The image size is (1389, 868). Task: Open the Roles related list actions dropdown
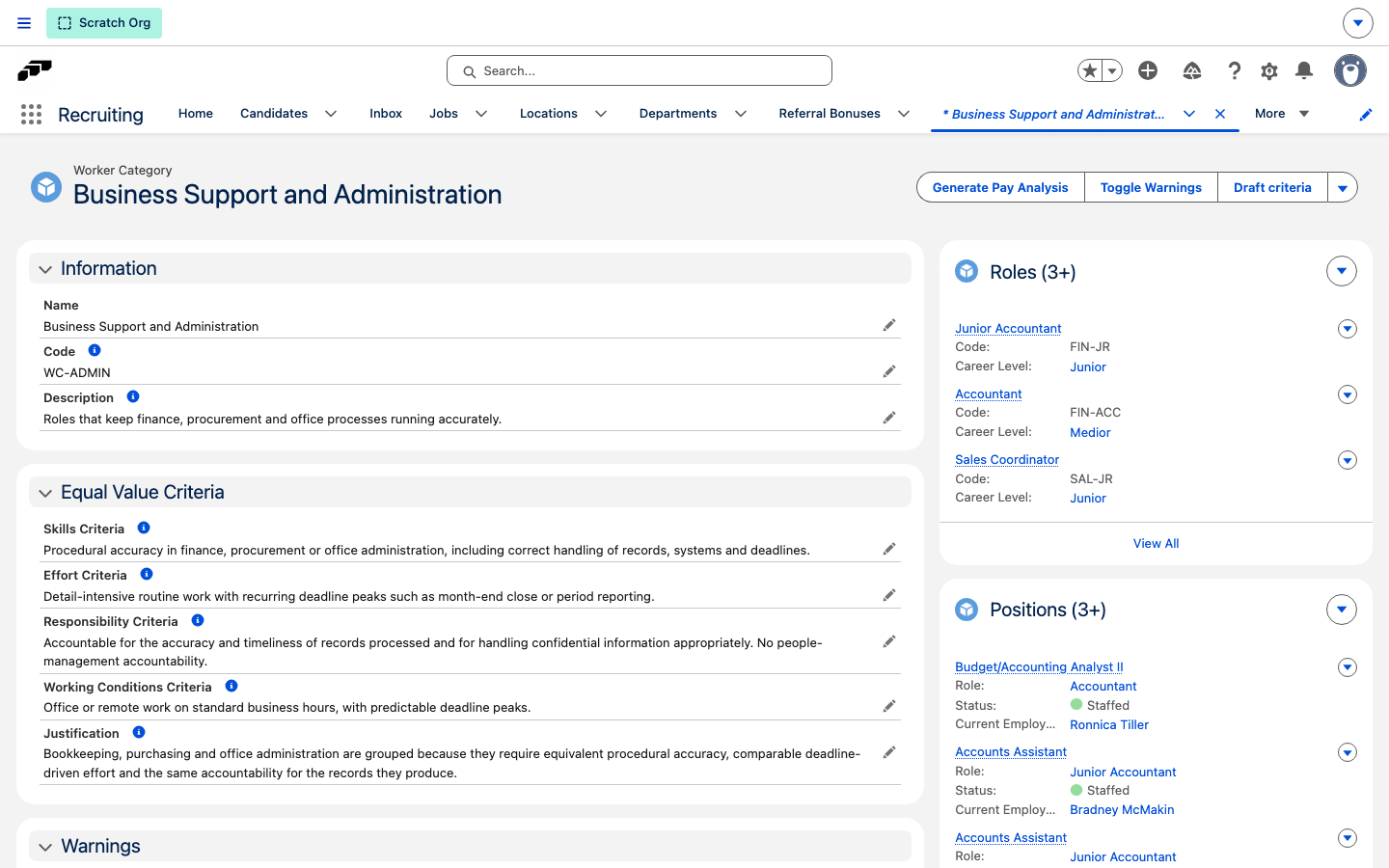(x=1342, y=271)
